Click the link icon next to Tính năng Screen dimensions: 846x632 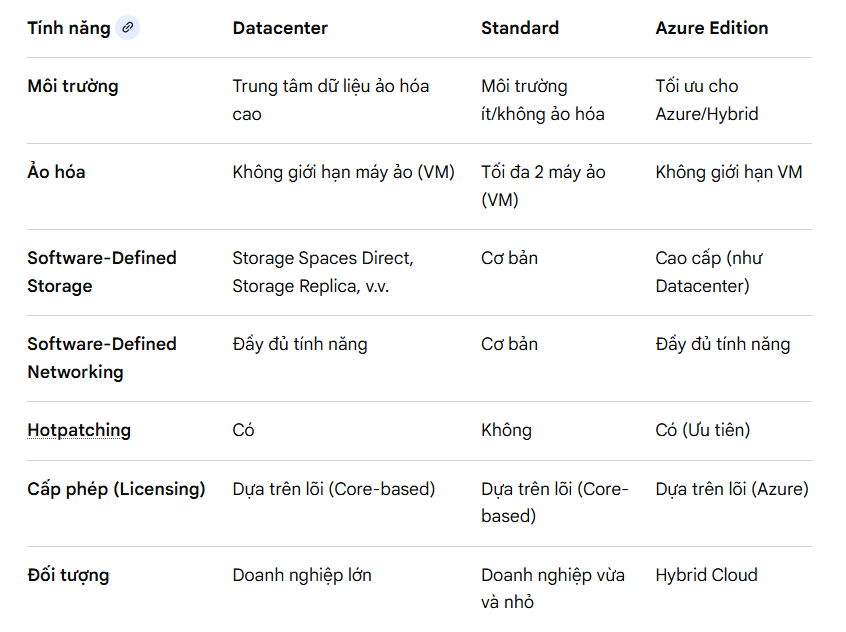(127, 28)
